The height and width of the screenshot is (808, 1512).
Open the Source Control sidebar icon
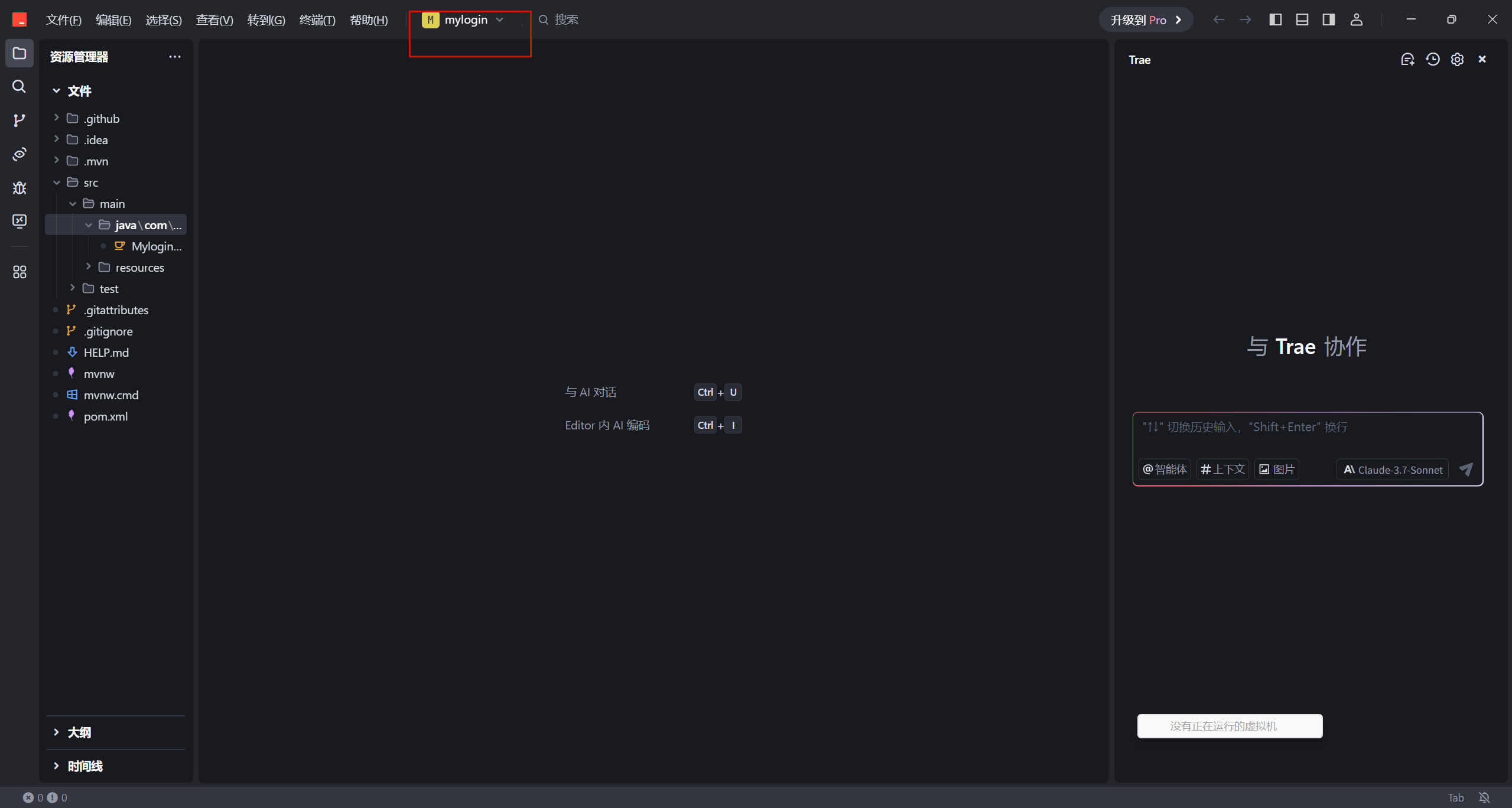[19, 120]
